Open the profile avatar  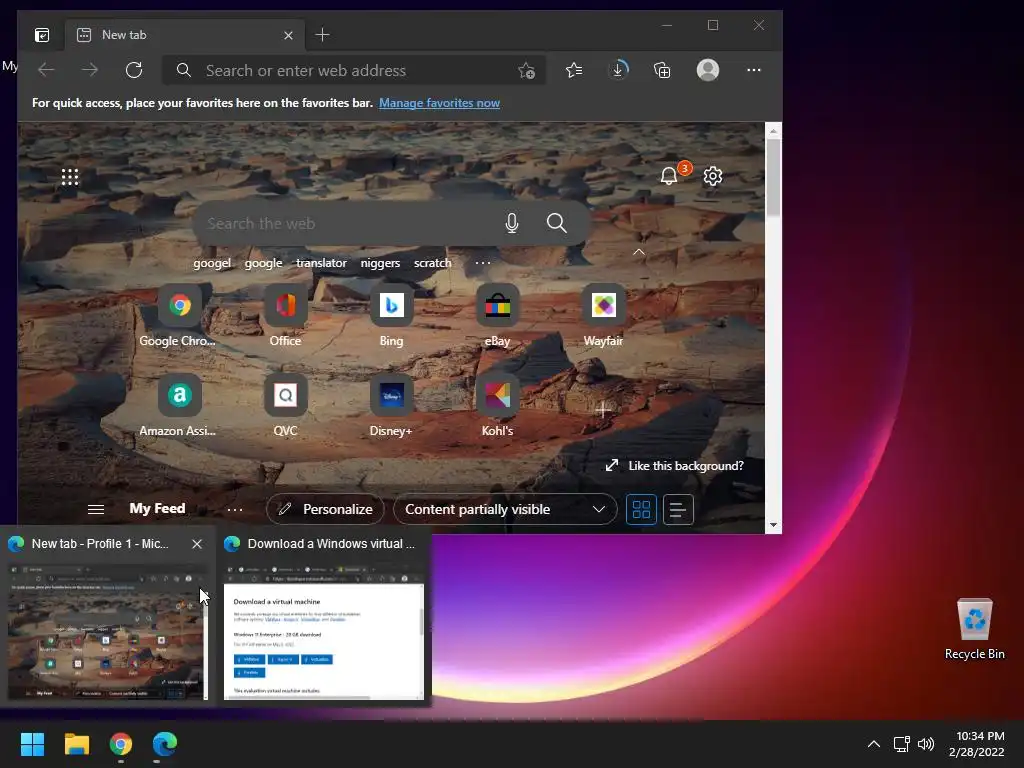[708, 70]
